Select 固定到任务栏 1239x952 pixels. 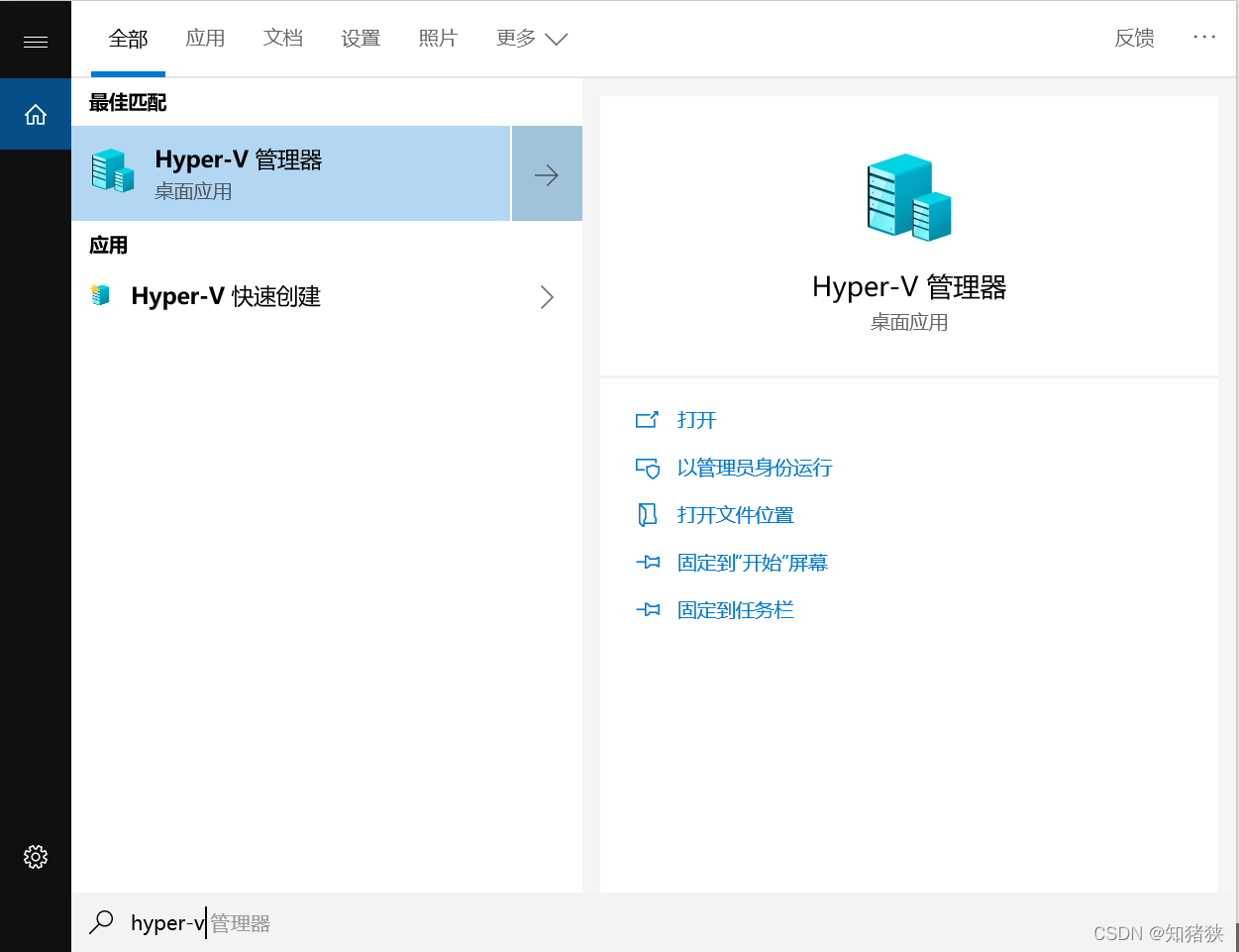pyautogui.click(x=736, y=610)
